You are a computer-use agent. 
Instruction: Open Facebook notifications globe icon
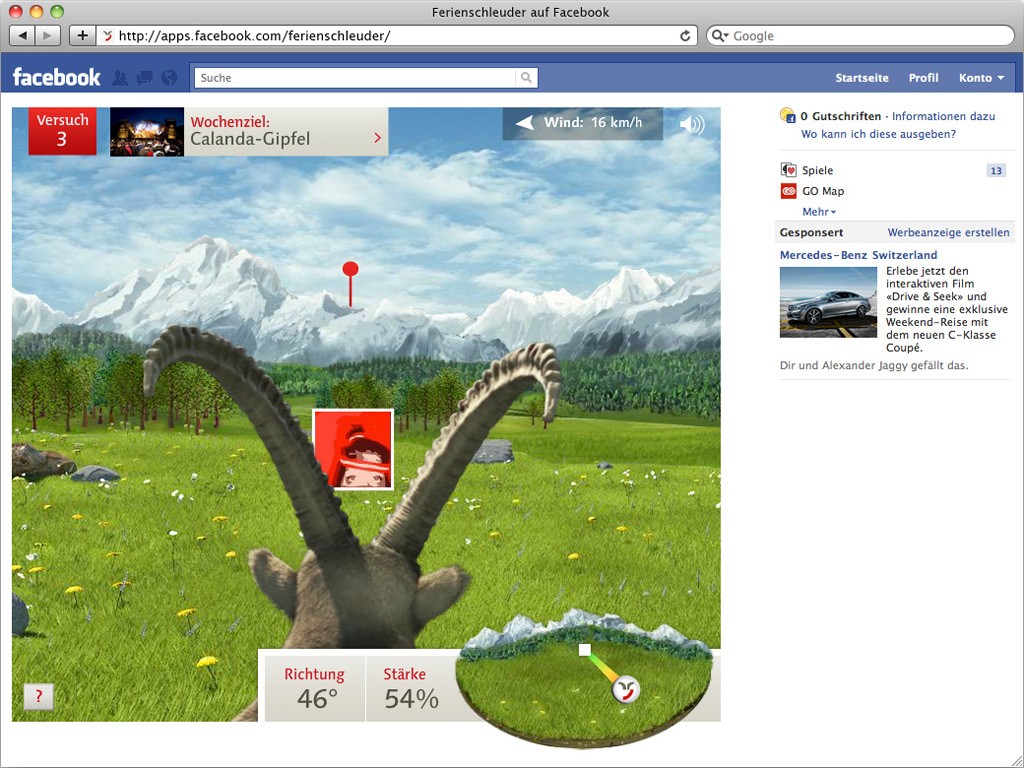point(169,78)
